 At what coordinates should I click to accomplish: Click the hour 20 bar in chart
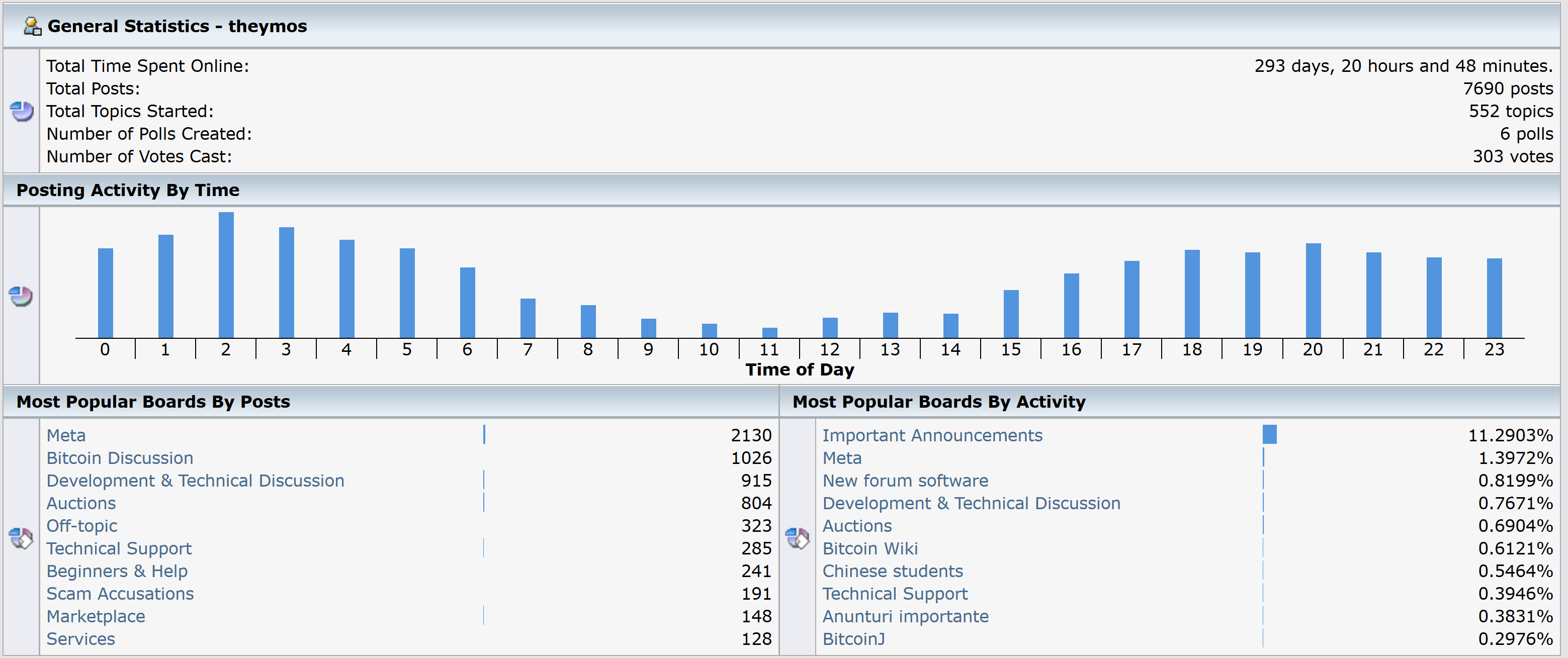point(1313,291)
